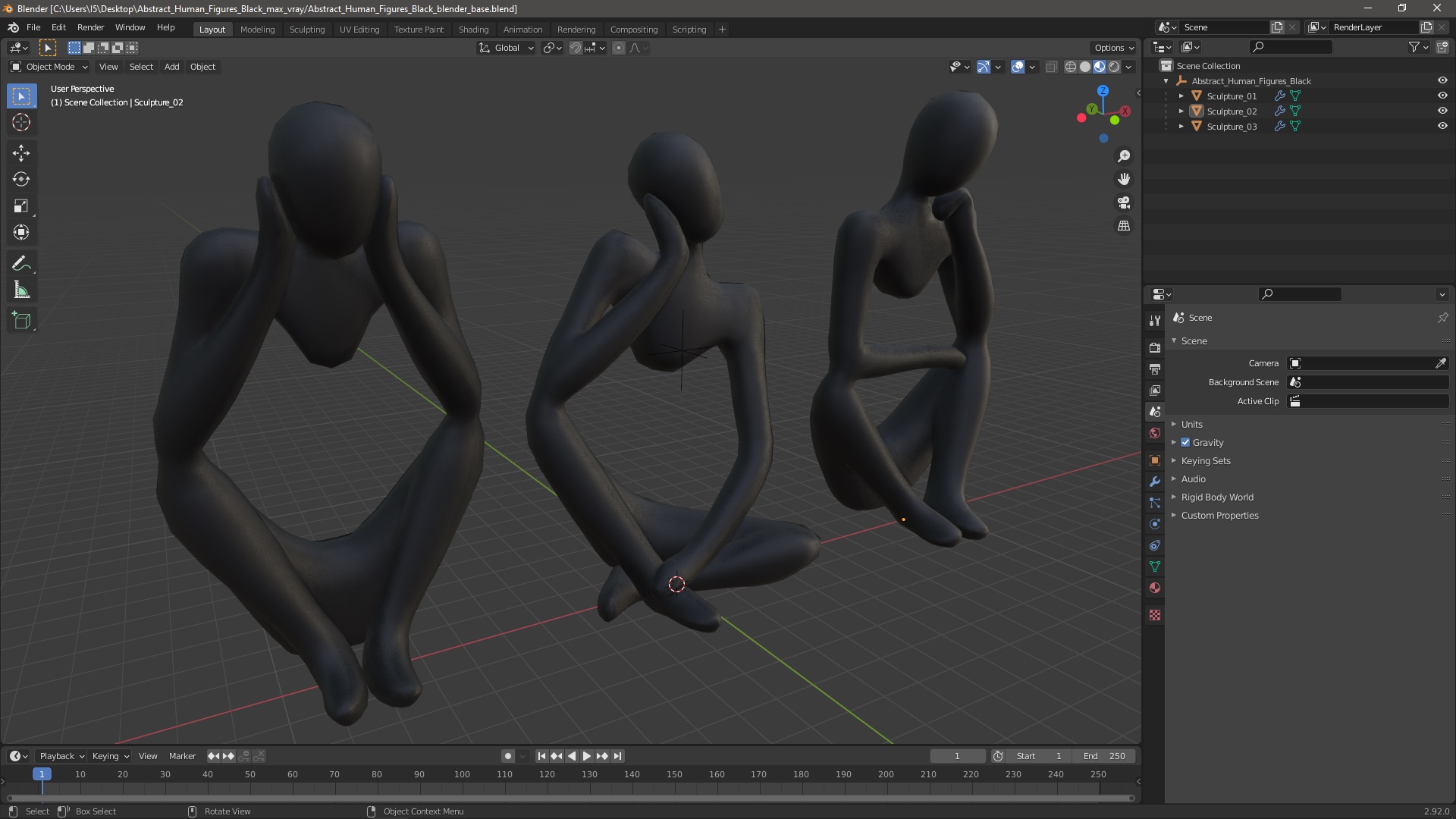The height and width of the screenshot is (819, 1456).
Task: Pick the Measure ruler tool
Action: coord(21,290)
